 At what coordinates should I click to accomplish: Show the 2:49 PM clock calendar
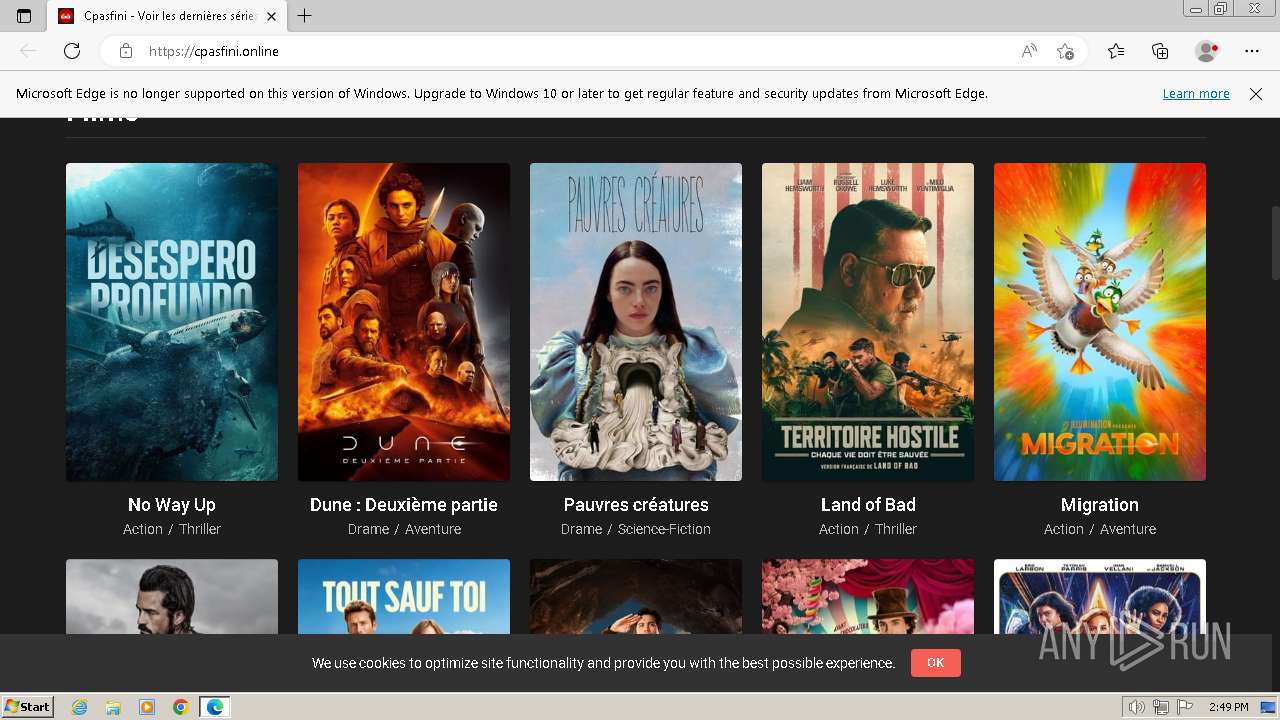coord(1228,707)
